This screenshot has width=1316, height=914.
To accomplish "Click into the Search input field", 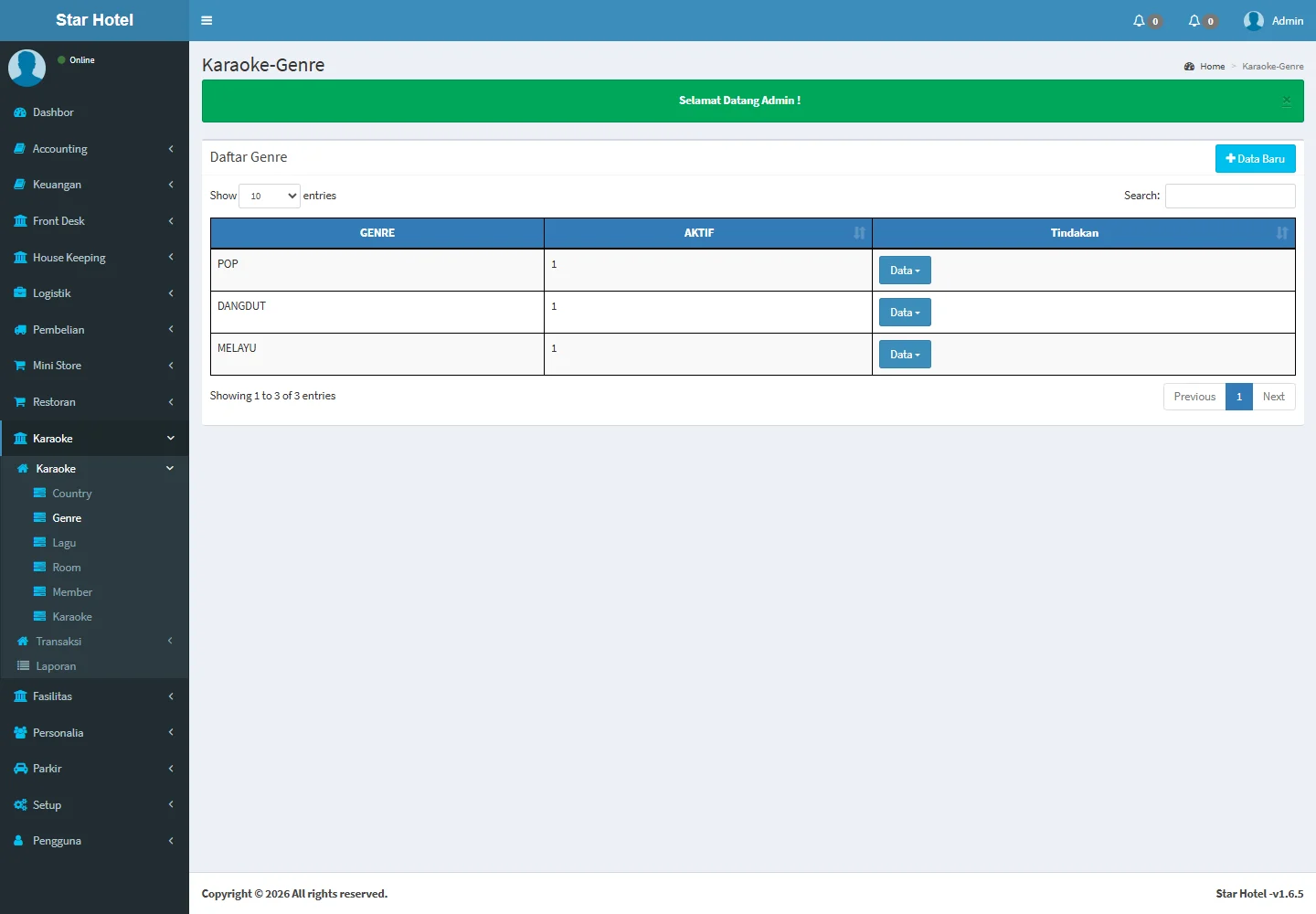I will [1229, 196].
